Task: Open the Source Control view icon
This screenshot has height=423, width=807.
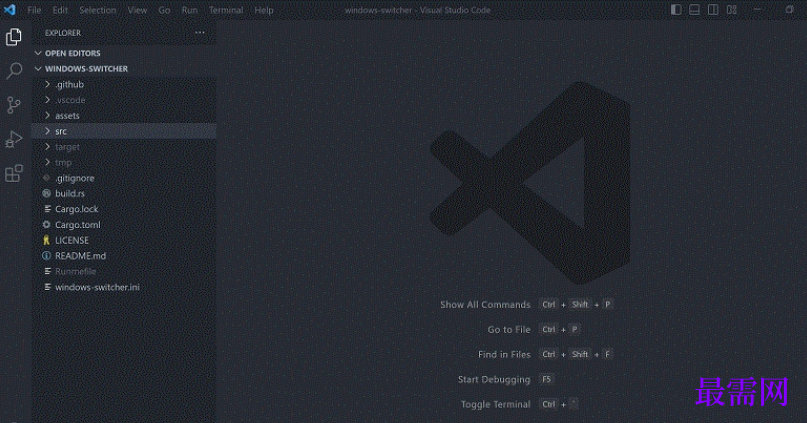Action: (14, 105)
